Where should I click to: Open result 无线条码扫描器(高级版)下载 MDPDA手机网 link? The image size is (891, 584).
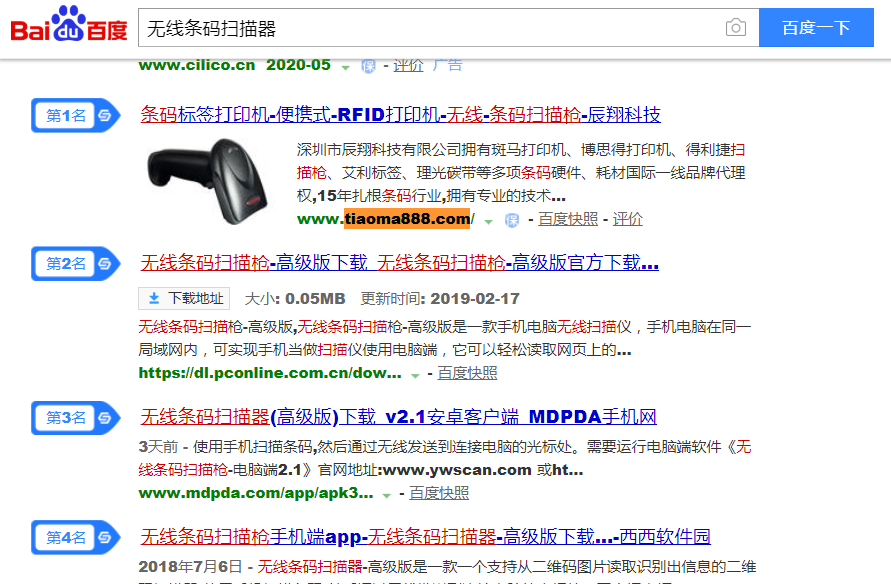click(398, 417)
